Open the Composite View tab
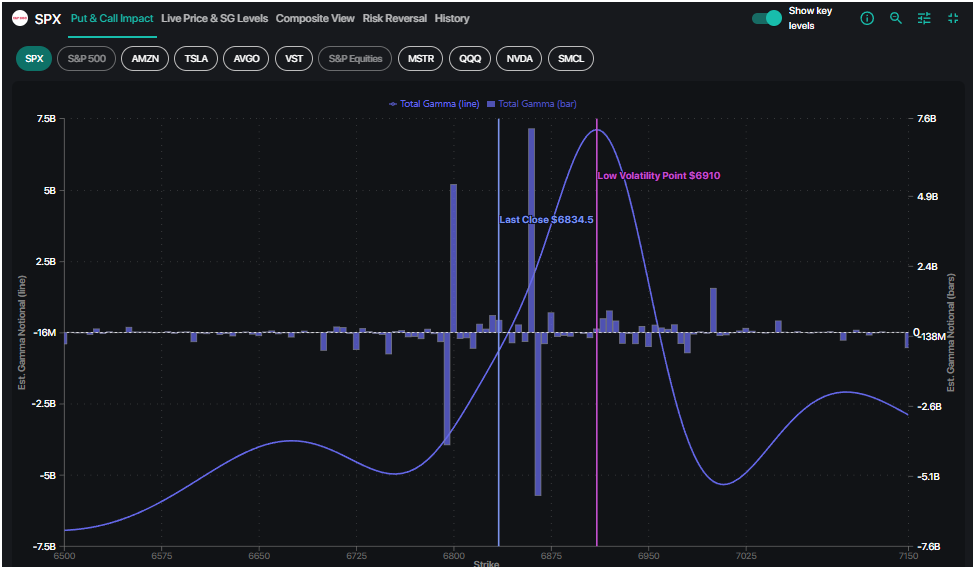 [x=315, y=18]
